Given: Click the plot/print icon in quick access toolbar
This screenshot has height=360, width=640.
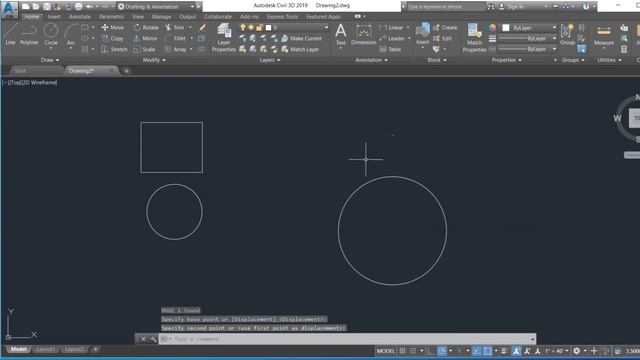Looking at the screenshot, I should click(x=78, y=7).
